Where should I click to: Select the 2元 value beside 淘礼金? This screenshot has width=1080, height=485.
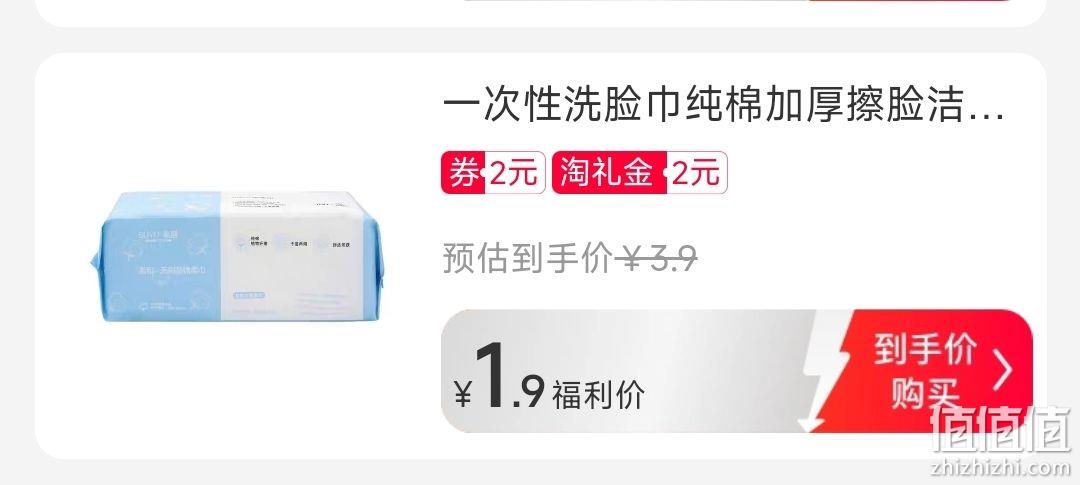696,172
